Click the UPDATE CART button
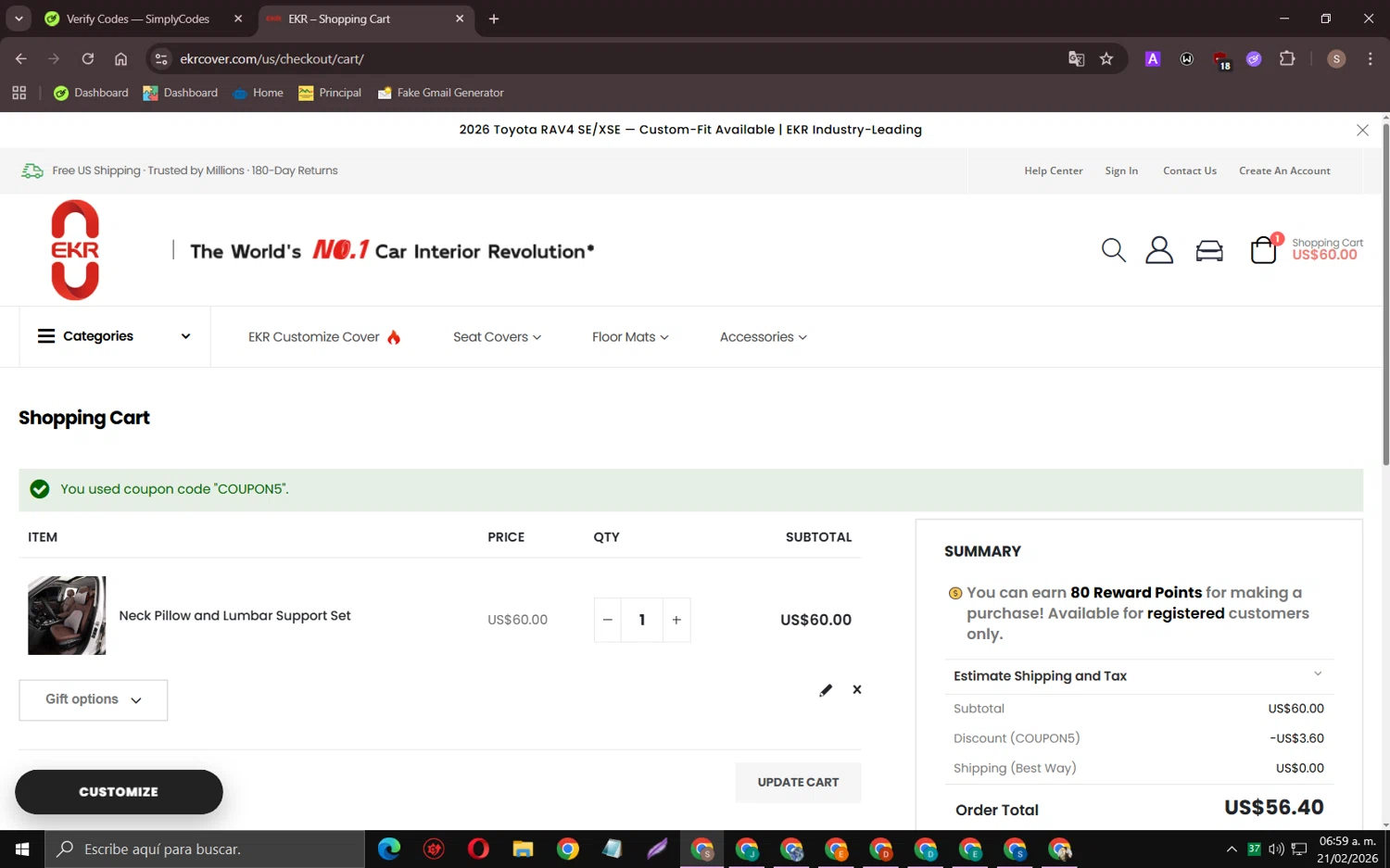1390x868 pixels. pyautogui.click(x=798, y=783)
